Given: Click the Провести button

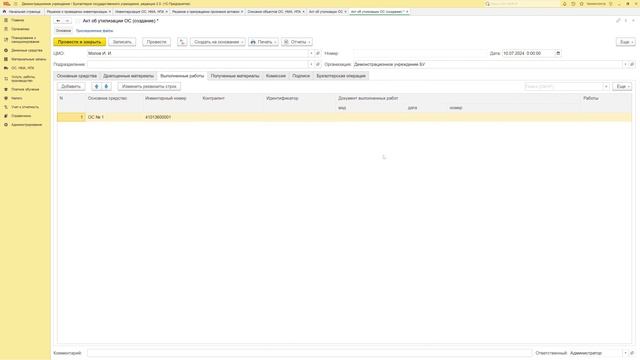Looking at the screenshot, I should point(156,42).
